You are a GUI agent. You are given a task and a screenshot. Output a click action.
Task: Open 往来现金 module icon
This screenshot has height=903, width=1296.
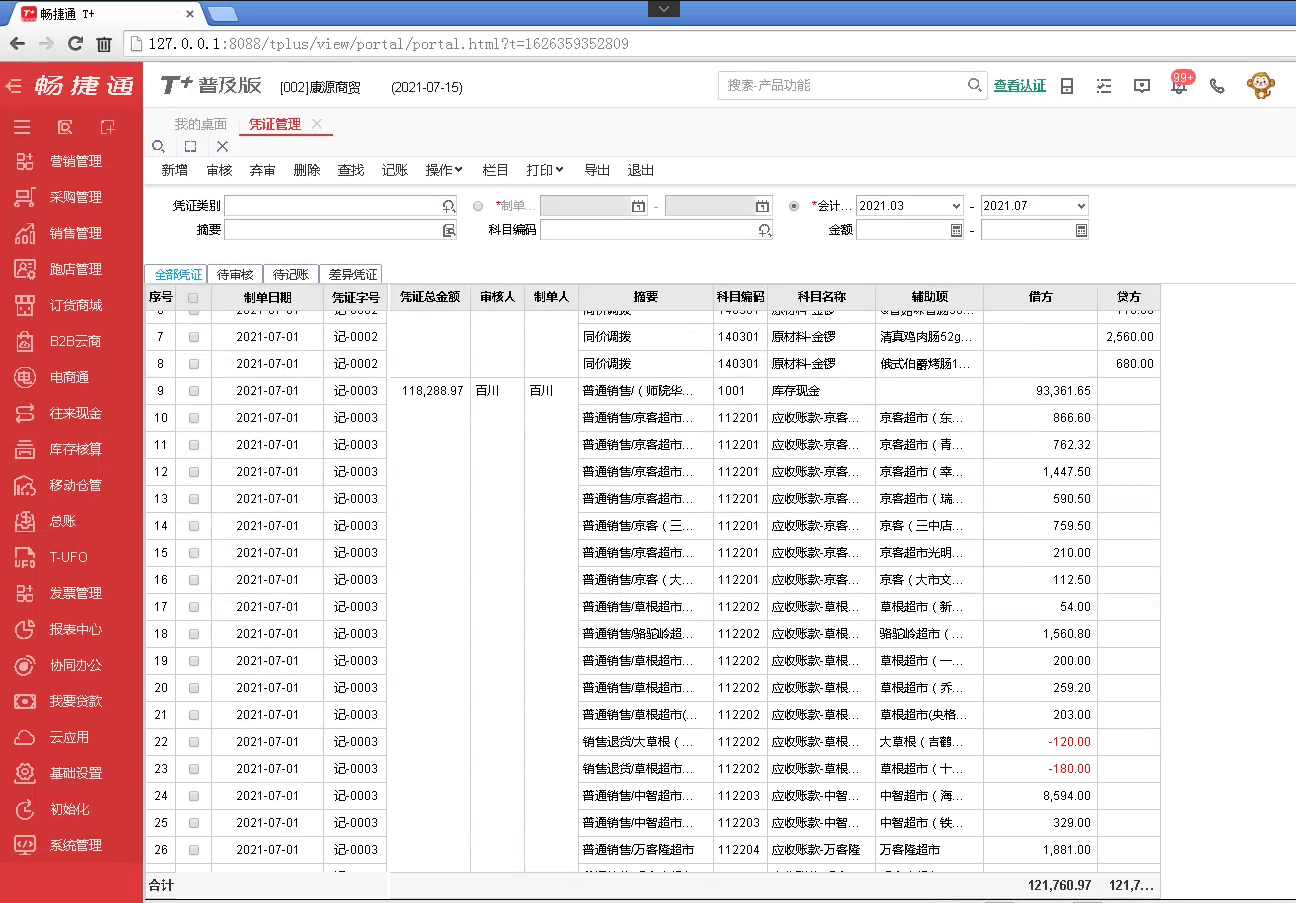(25, 413)
